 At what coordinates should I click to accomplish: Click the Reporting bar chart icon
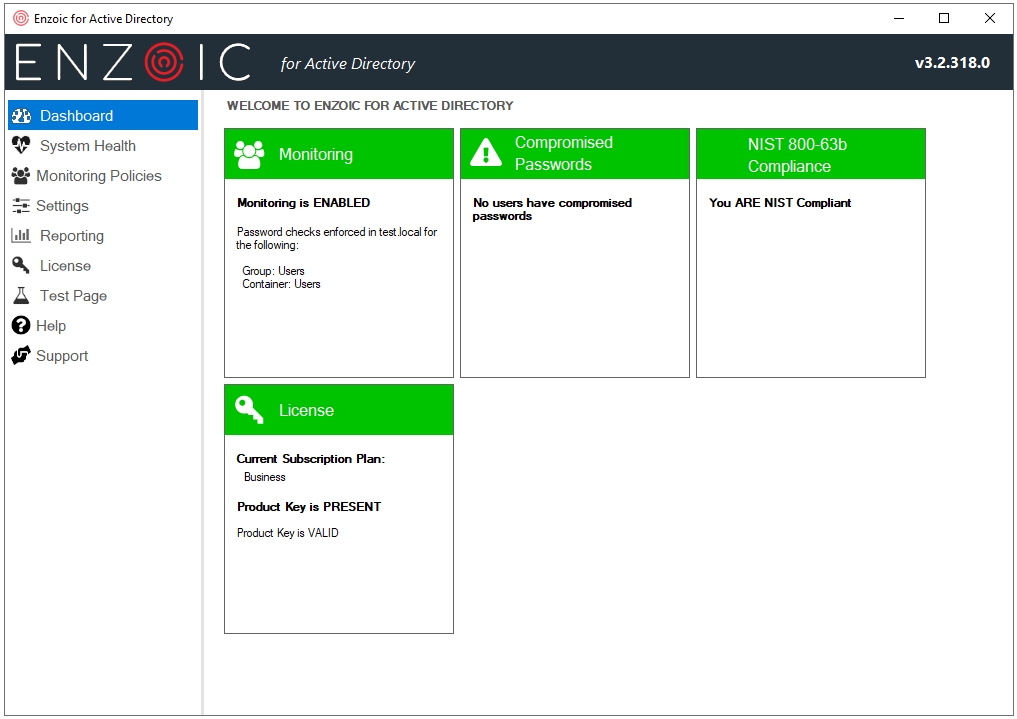[x=21, y=236]
